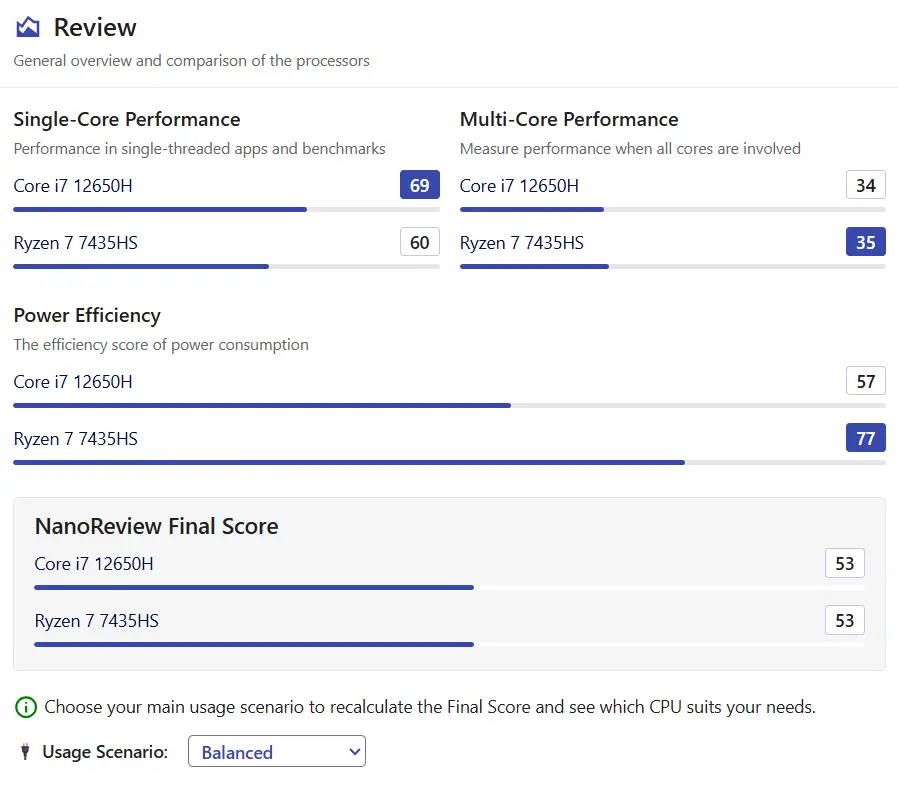Viewport: 898px width, 787px height.
Task: Open the Balanced usage scenario dropdown
Action: [x=277, y=751]
